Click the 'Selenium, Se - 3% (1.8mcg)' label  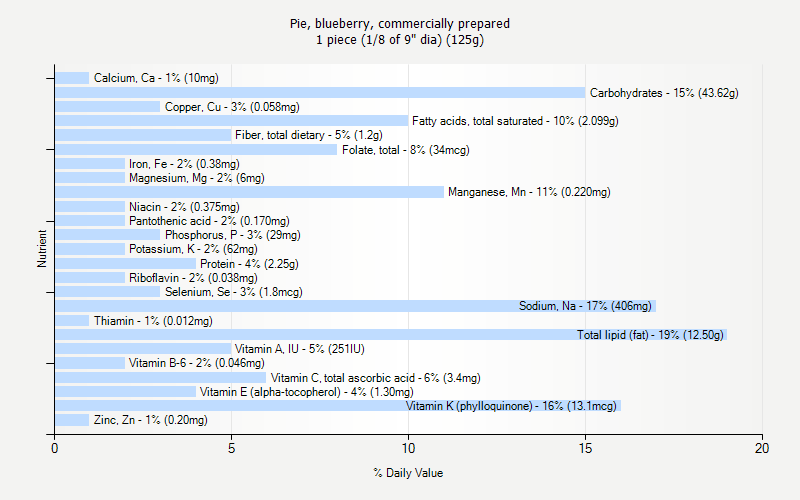(x=234, y=292)
